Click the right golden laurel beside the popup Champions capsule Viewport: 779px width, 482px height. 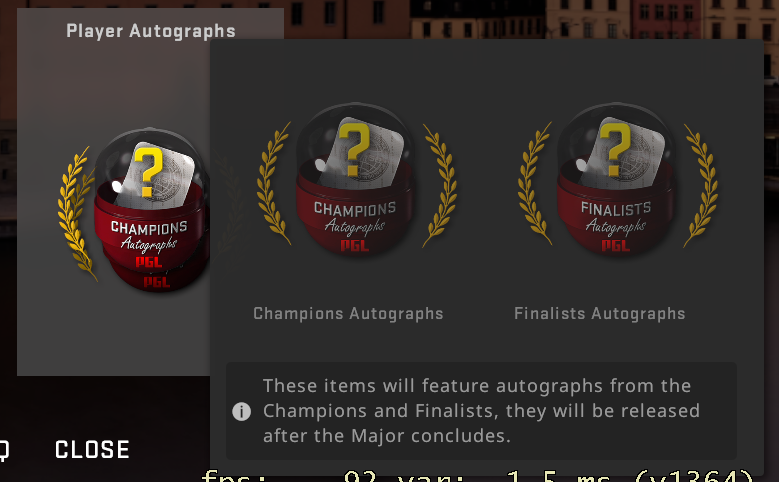[x=440, y=185]
